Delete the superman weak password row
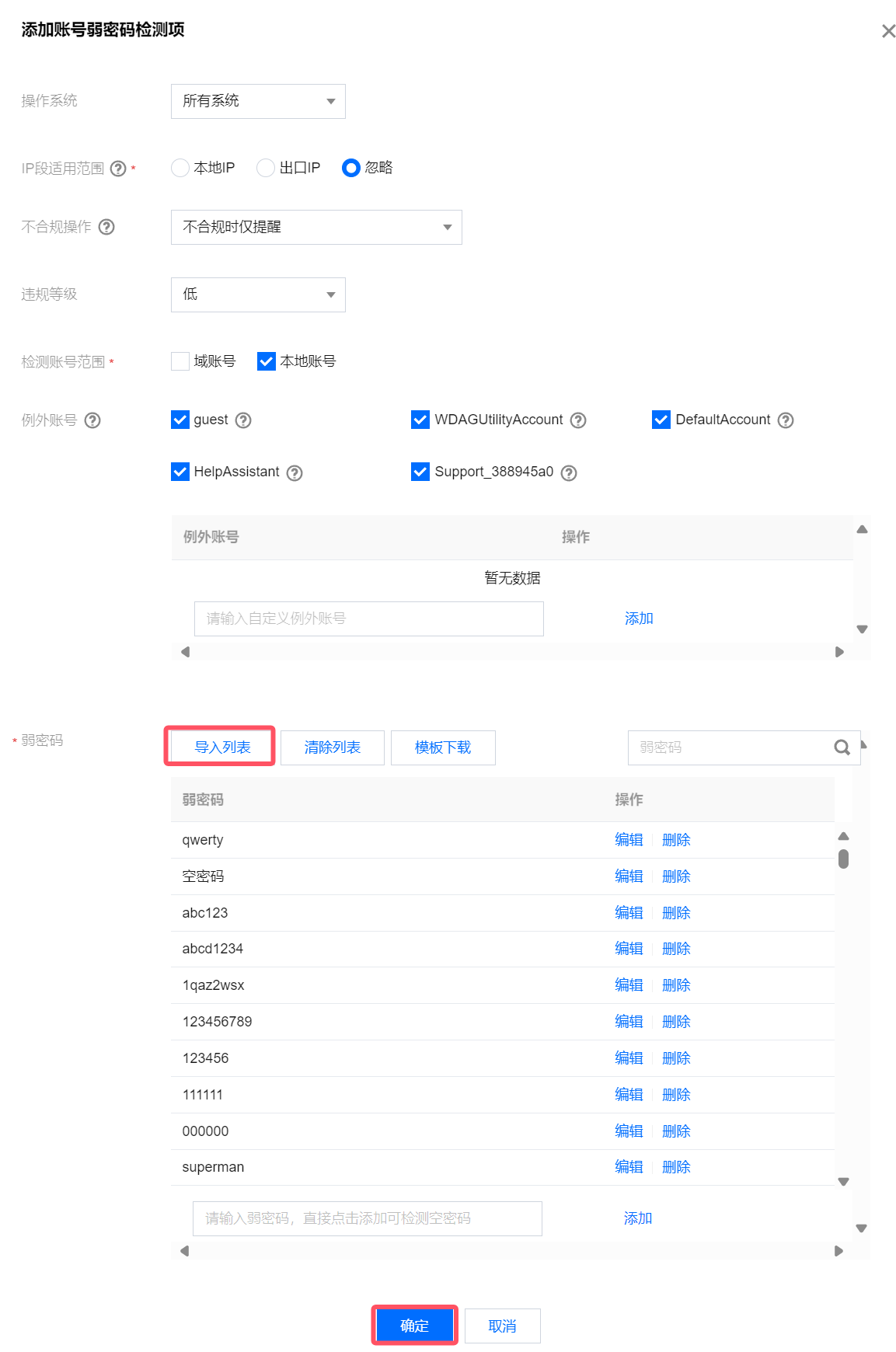This screenshot has width=896, height=1352. [x=676, y=1167]
